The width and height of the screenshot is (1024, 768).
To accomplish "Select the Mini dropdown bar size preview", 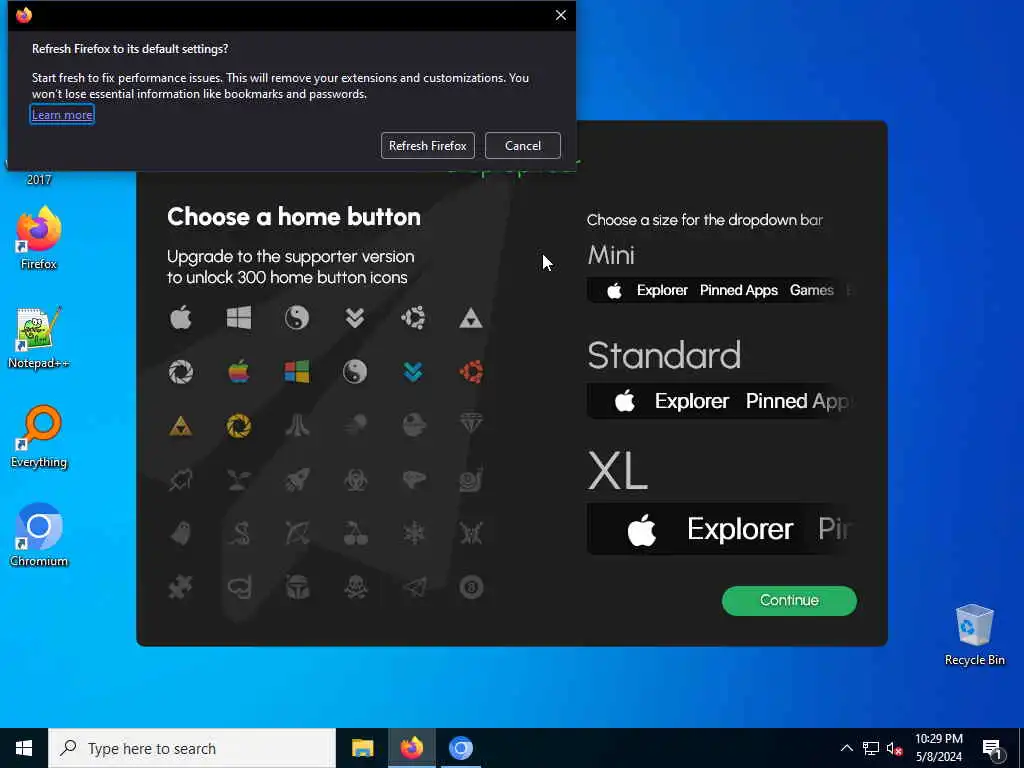I will tap(720, 291).
